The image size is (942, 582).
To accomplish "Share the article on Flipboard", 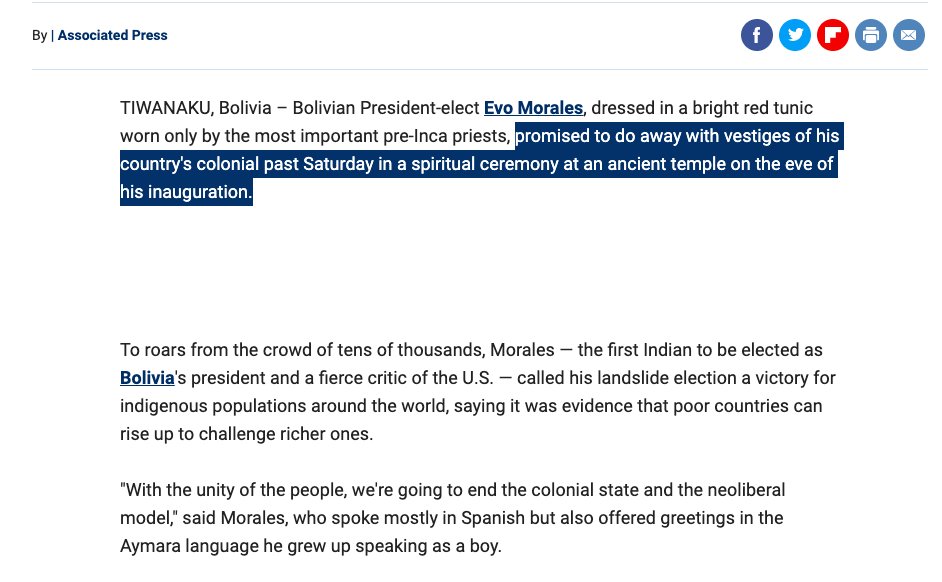I will [833, 36].
